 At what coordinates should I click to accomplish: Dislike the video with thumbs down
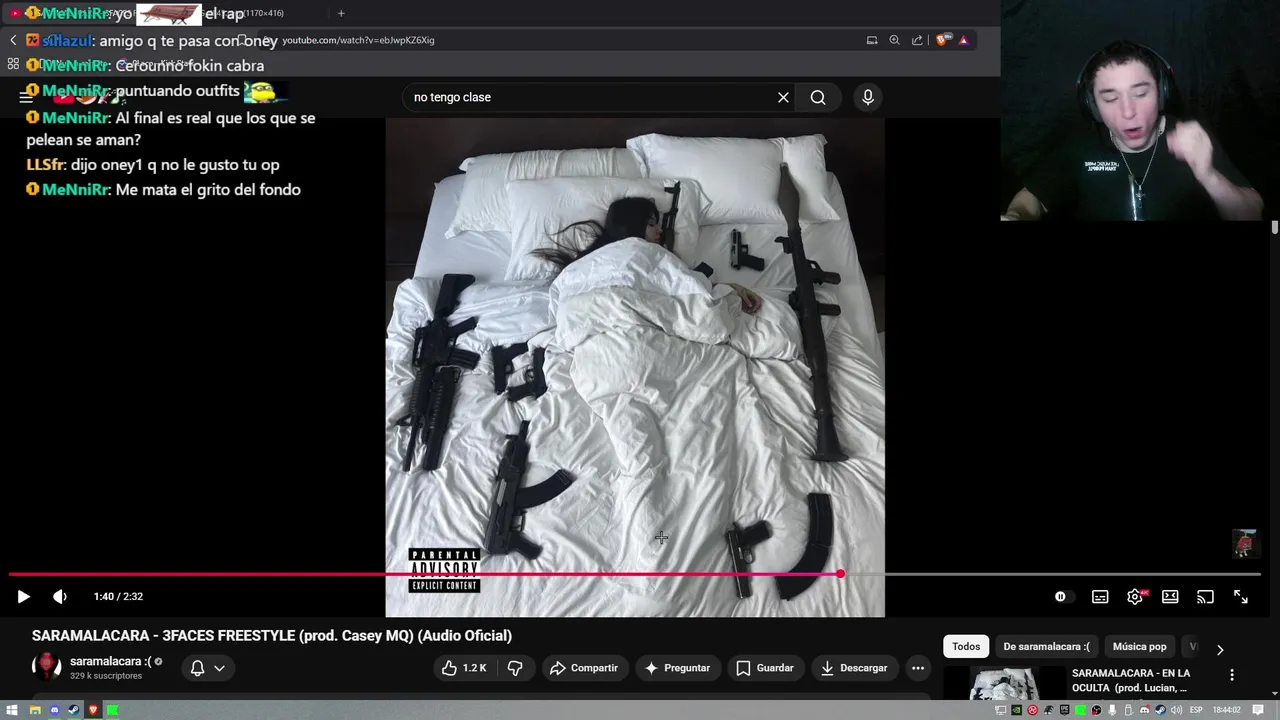pyautogui.click(x=515, y=668)
